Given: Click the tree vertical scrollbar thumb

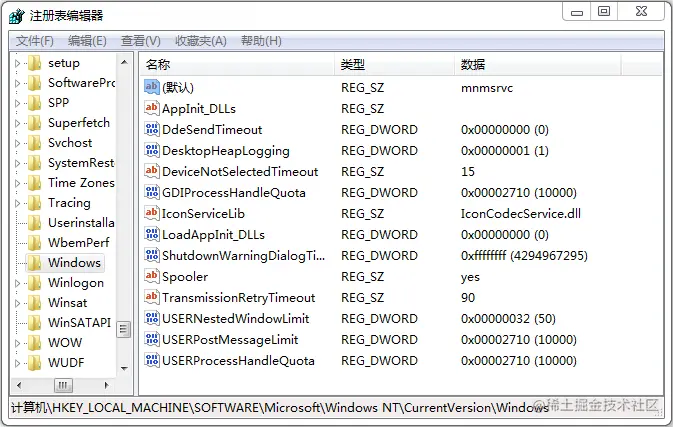Looking at the screenshot, I should [x=124, y=329].
